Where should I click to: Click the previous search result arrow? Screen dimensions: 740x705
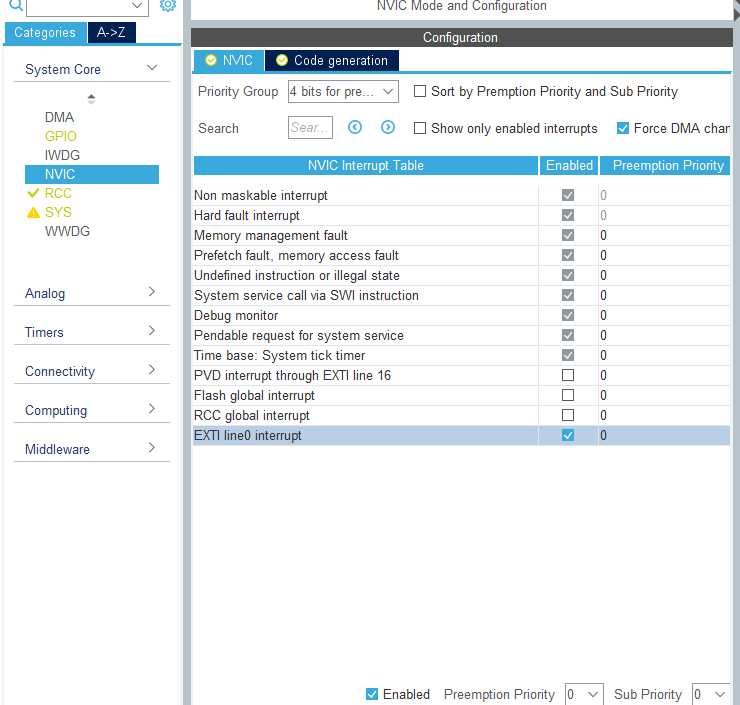tap(355, 127)
